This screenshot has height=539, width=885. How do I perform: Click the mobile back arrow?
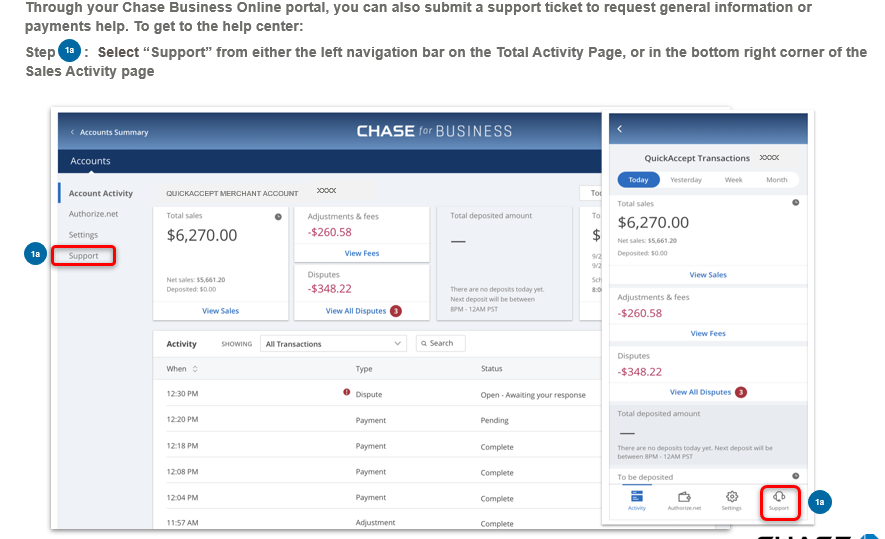pos(620,129)
